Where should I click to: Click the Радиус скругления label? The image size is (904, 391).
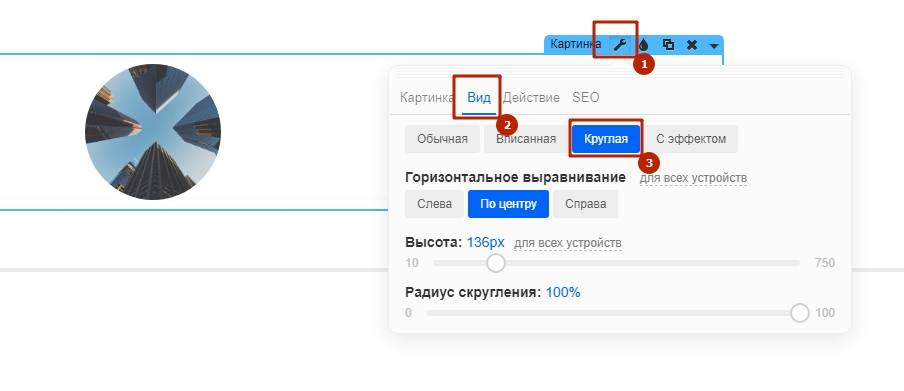pyautogui.click(x=473, y=292)
